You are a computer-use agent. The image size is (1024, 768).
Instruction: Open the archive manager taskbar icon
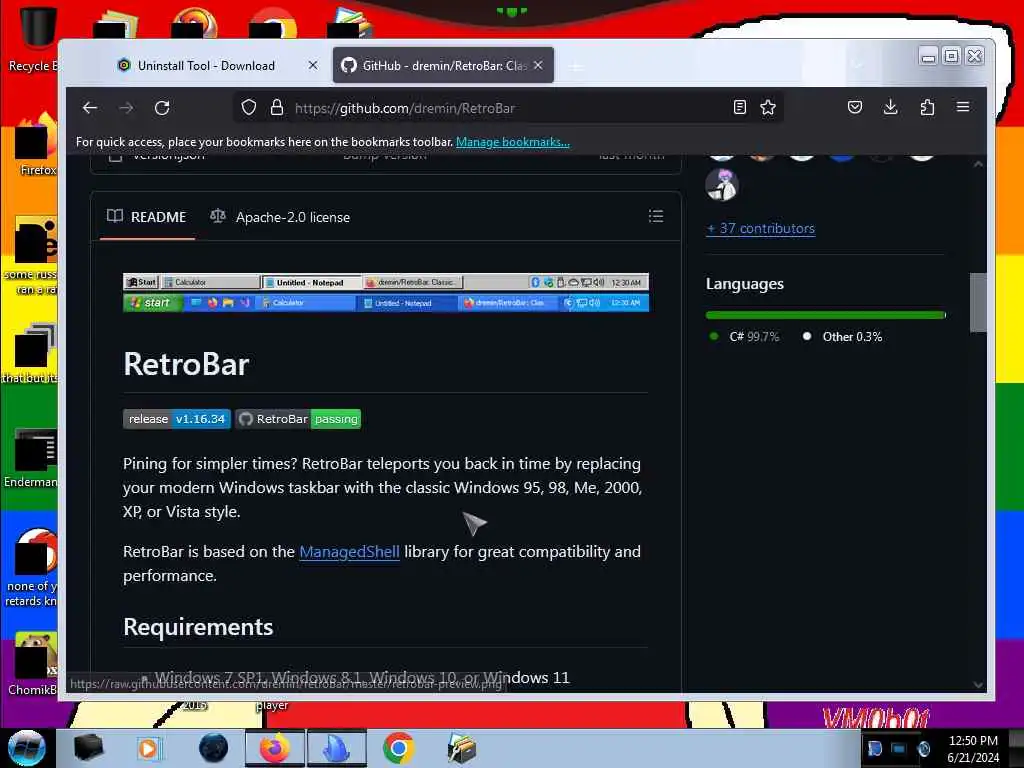coord(461,748)
